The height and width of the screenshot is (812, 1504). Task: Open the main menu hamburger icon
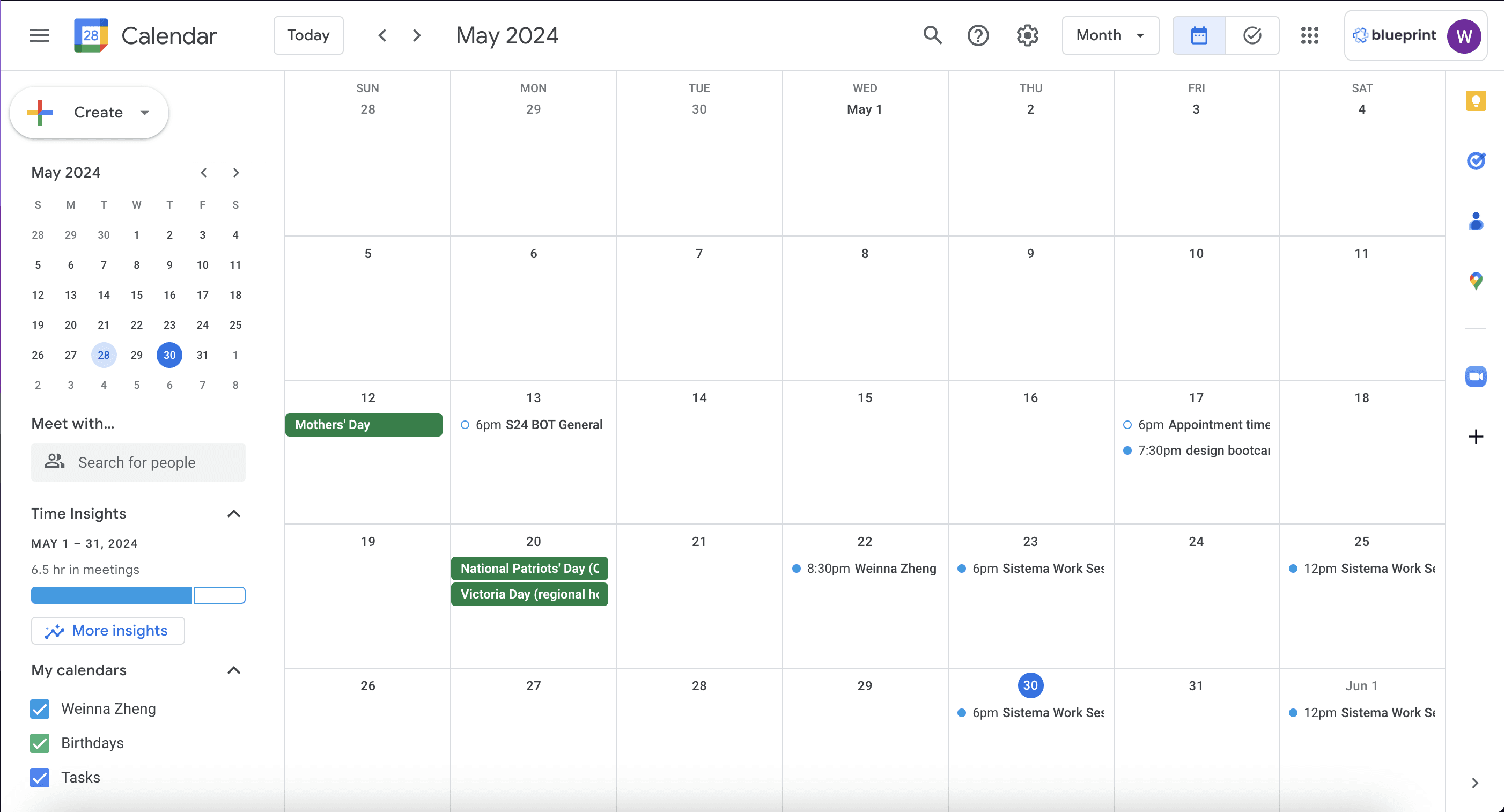pyautogui.click(x=39, y=35)
